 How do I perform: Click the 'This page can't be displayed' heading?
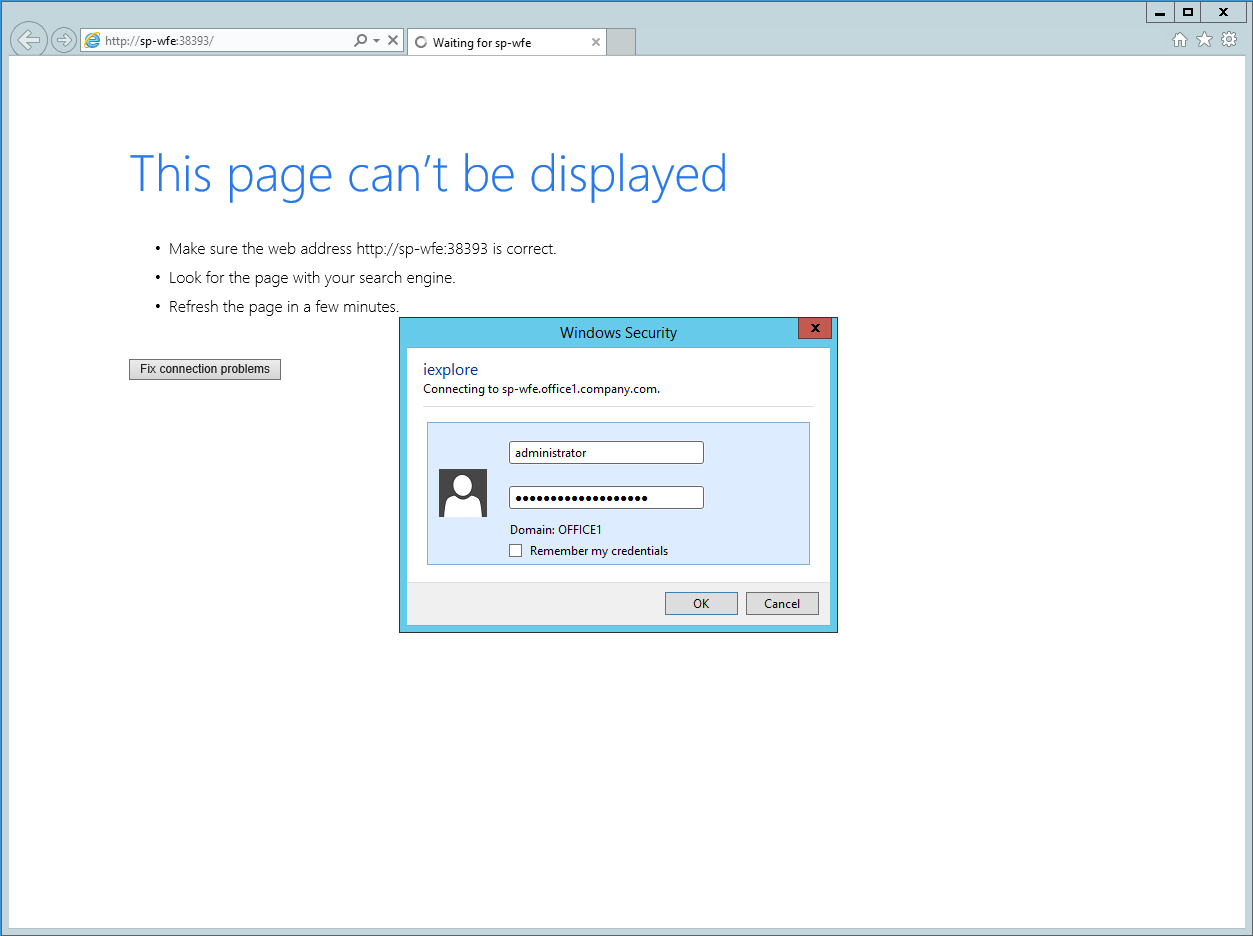[428, 174]
